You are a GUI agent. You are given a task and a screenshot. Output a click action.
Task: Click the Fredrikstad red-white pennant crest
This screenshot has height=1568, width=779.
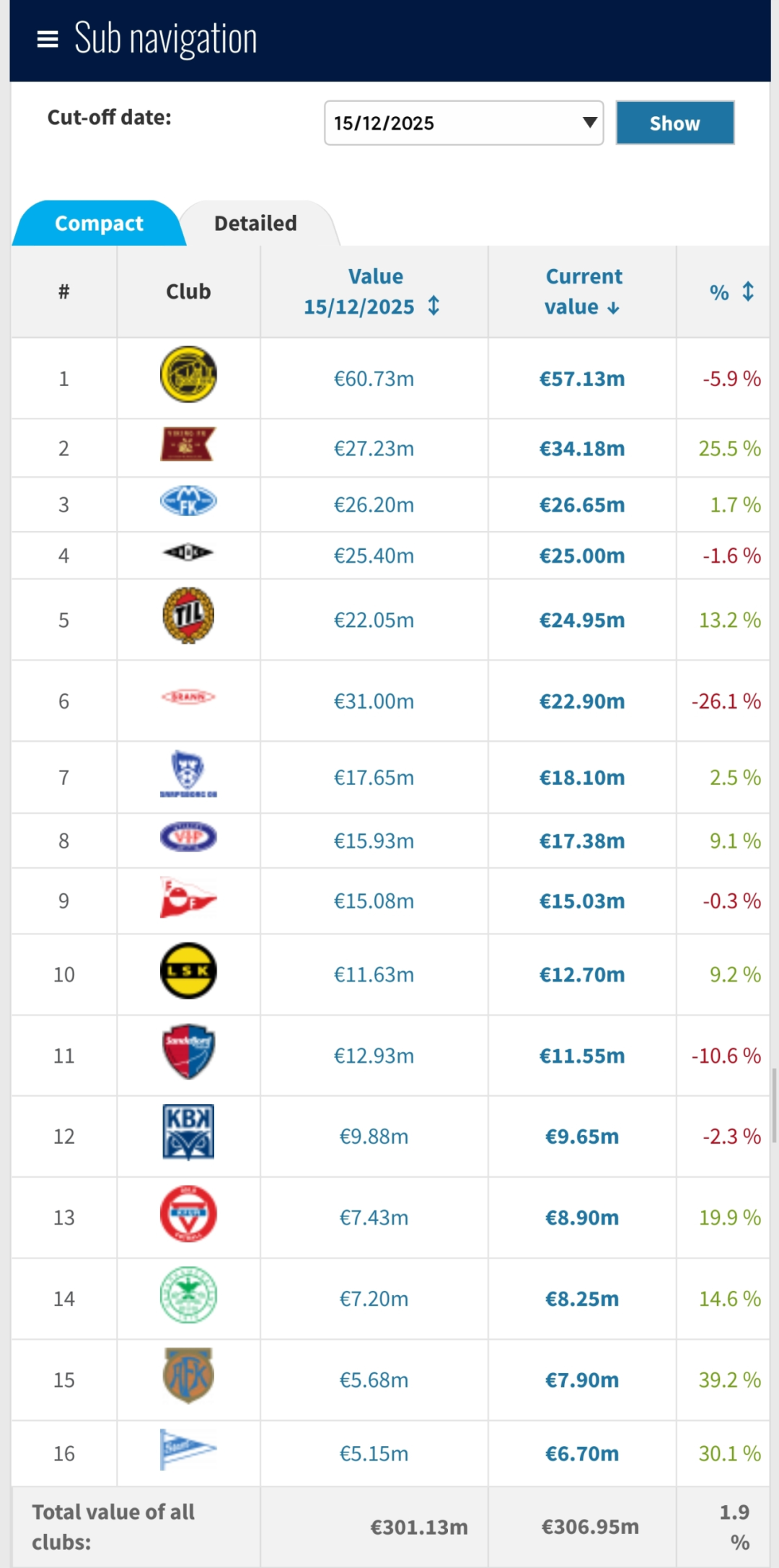tap(188, 898)
